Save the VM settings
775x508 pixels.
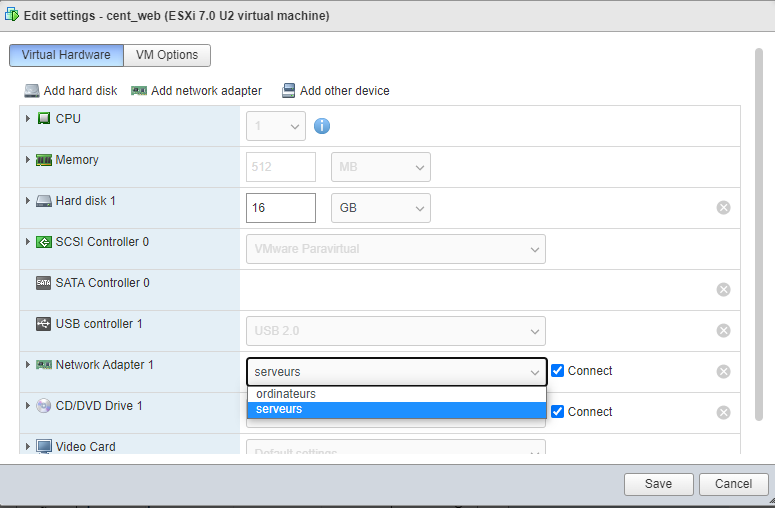(x=658, y=484)
